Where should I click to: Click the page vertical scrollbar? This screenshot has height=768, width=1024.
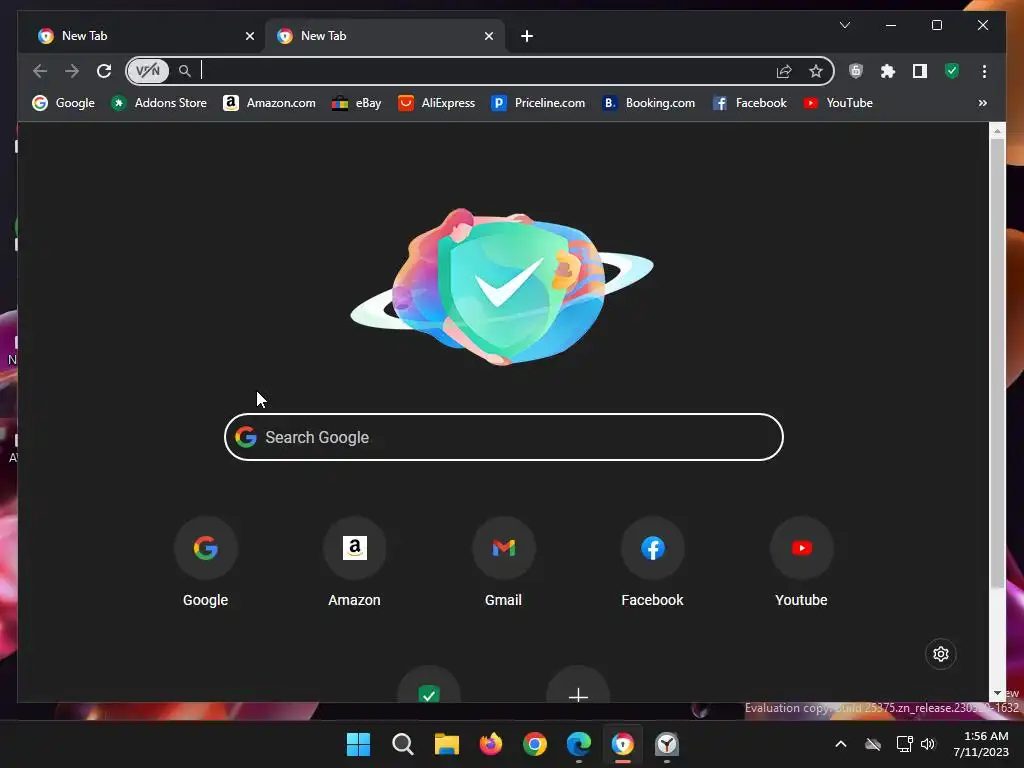point(997,362)
